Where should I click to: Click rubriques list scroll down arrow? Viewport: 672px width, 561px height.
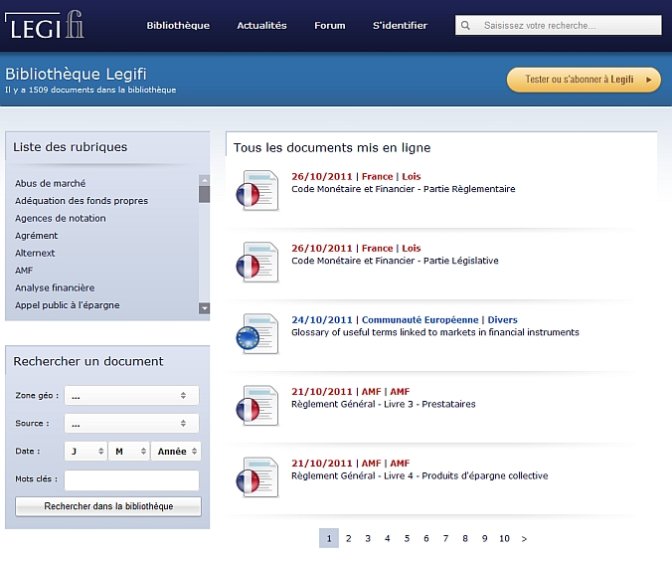[x=204, y=308]
